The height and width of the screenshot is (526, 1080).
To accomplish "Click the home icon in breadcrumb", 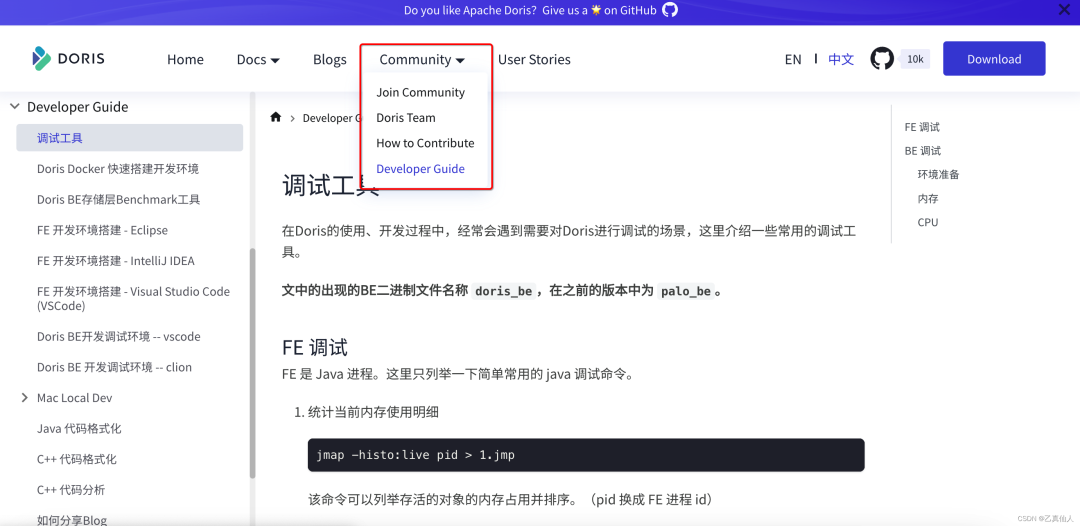I will coord(276,117).
